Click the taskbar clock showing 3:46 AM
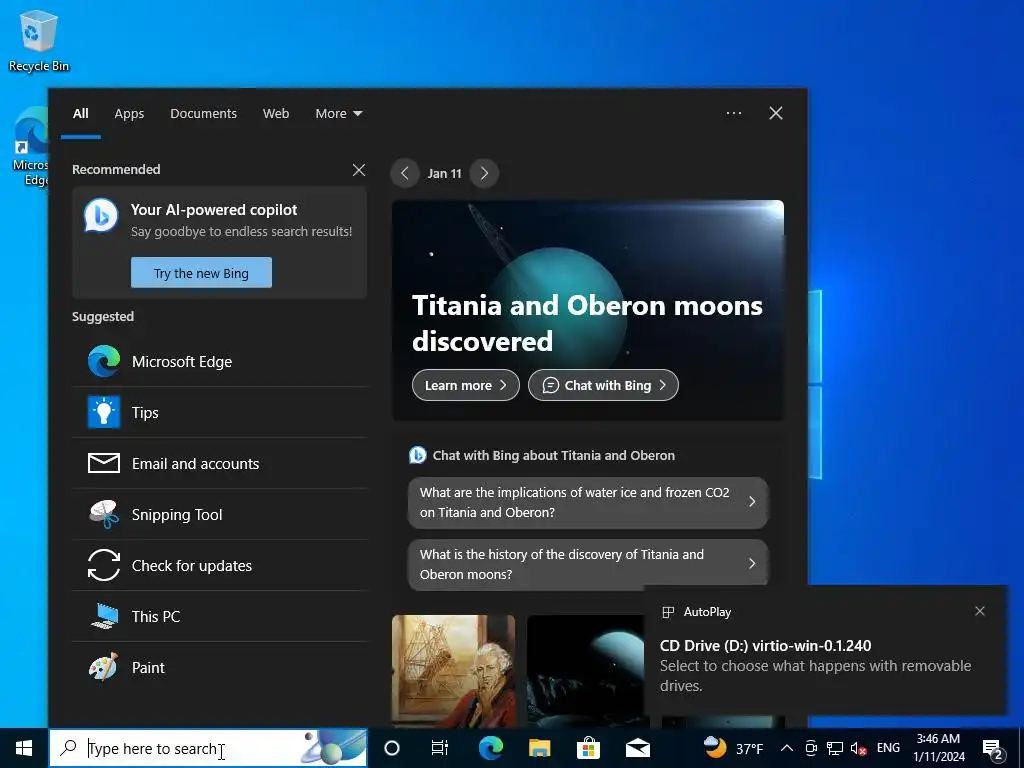 [x=938, y=748]
